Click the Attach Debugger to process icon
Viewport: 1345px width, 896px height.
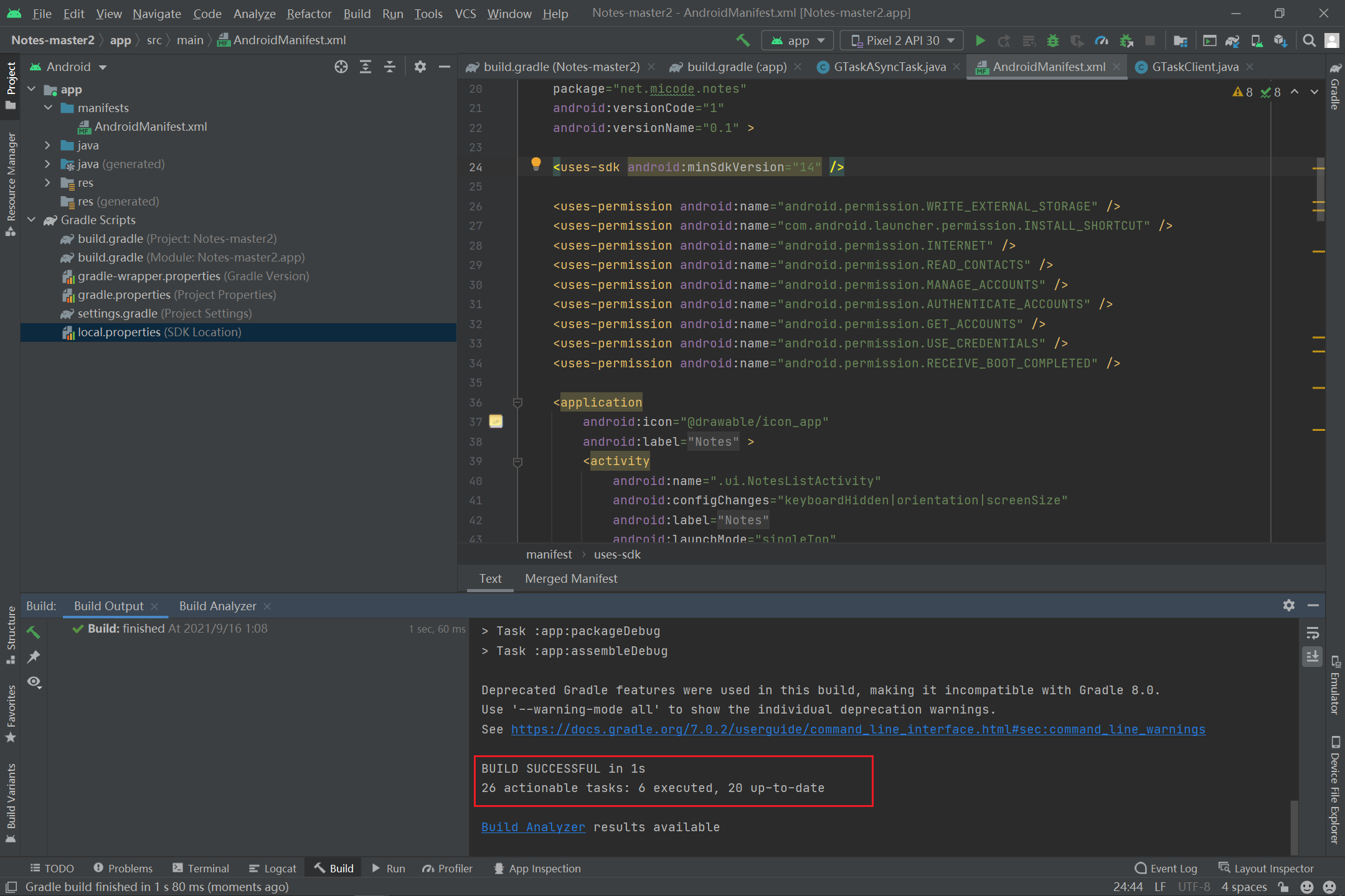point(1126,40)
